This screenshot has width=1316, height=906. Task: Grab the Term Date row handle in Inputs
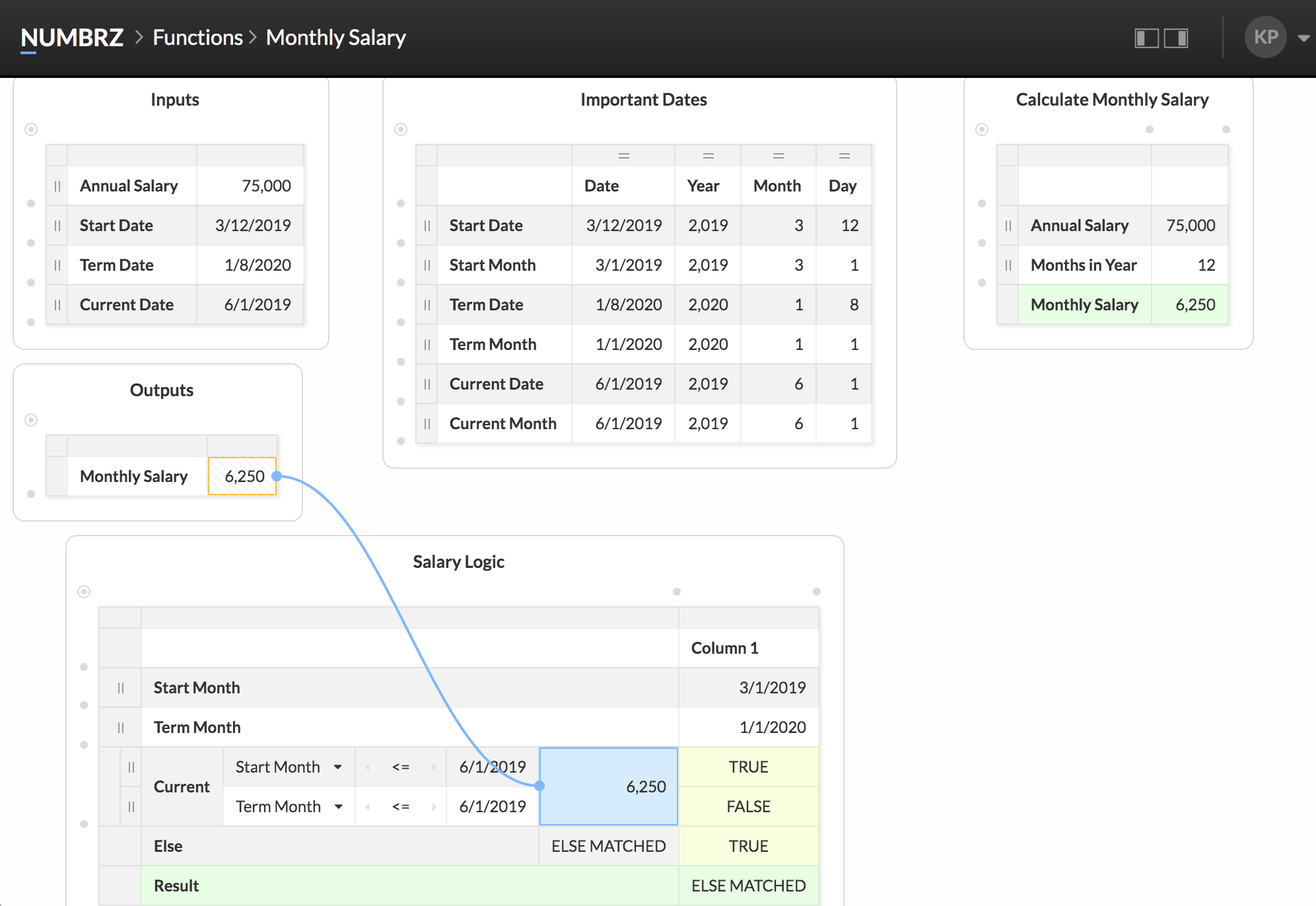pyautogui.click(x=57, y=265)
